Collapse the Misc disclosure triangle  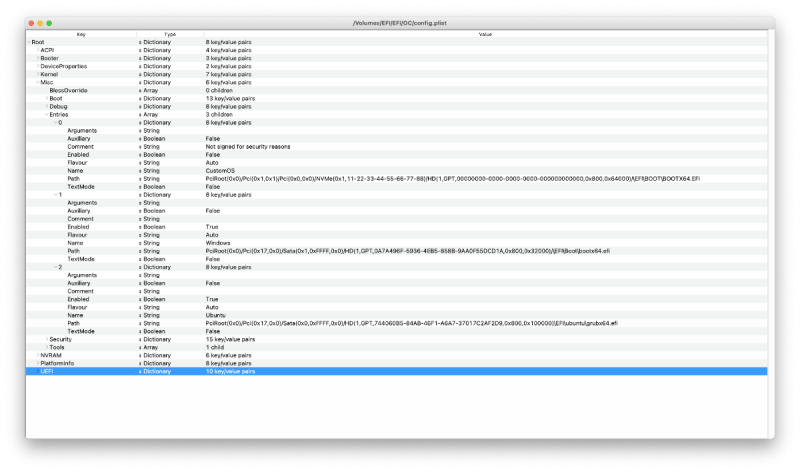point(38,82)
